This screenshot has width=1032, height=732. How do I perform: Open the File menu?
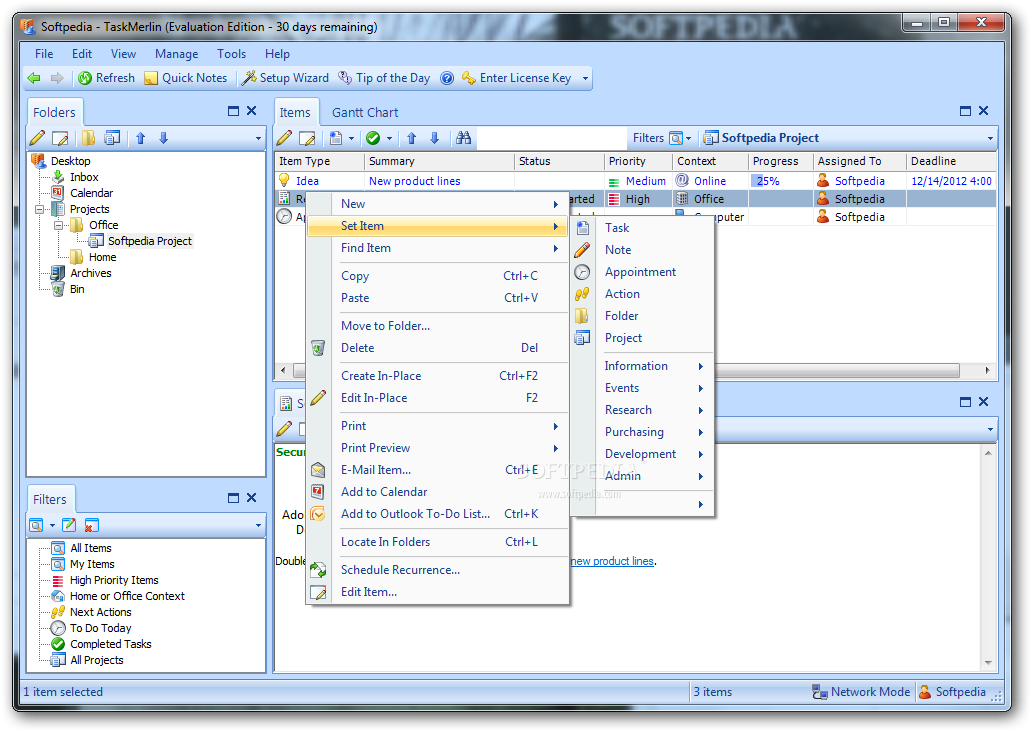(44, 54)
